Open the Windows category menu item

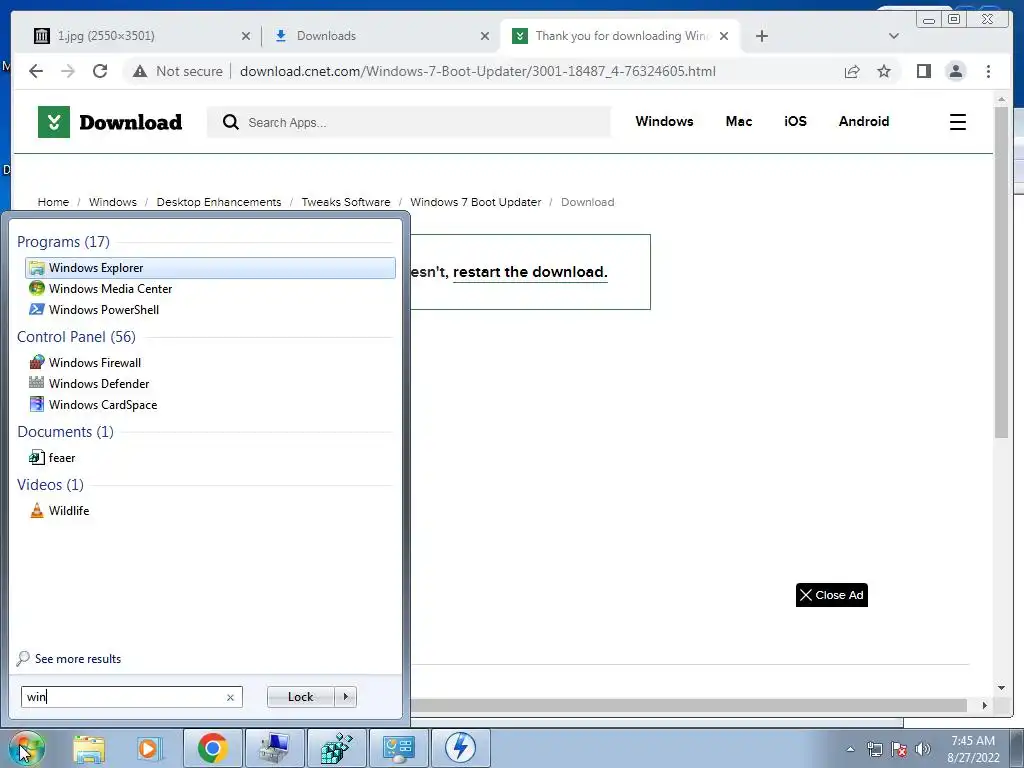(664, 121)
